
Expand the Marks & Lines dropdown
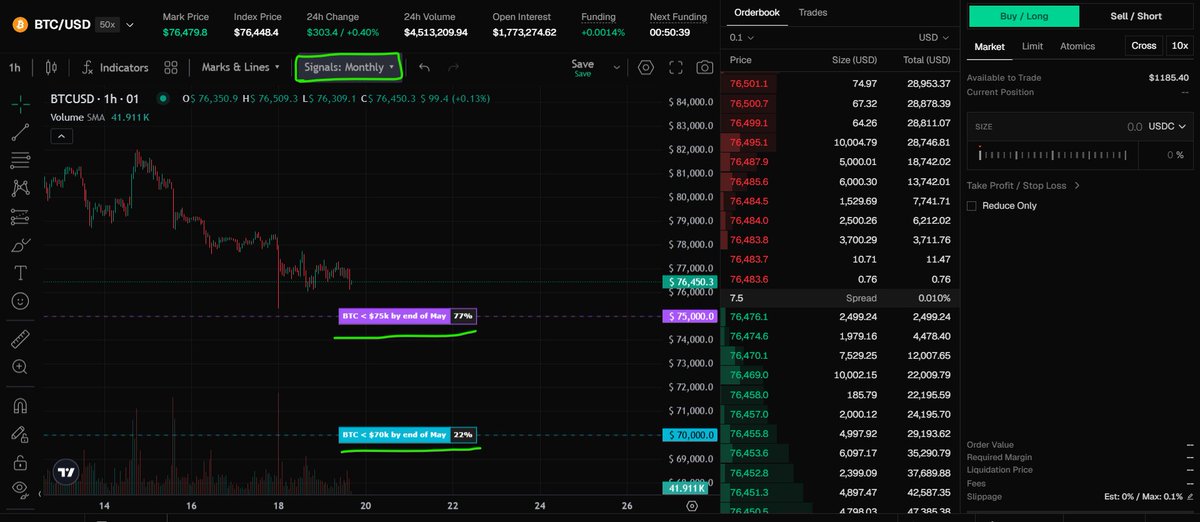point(240,67)
